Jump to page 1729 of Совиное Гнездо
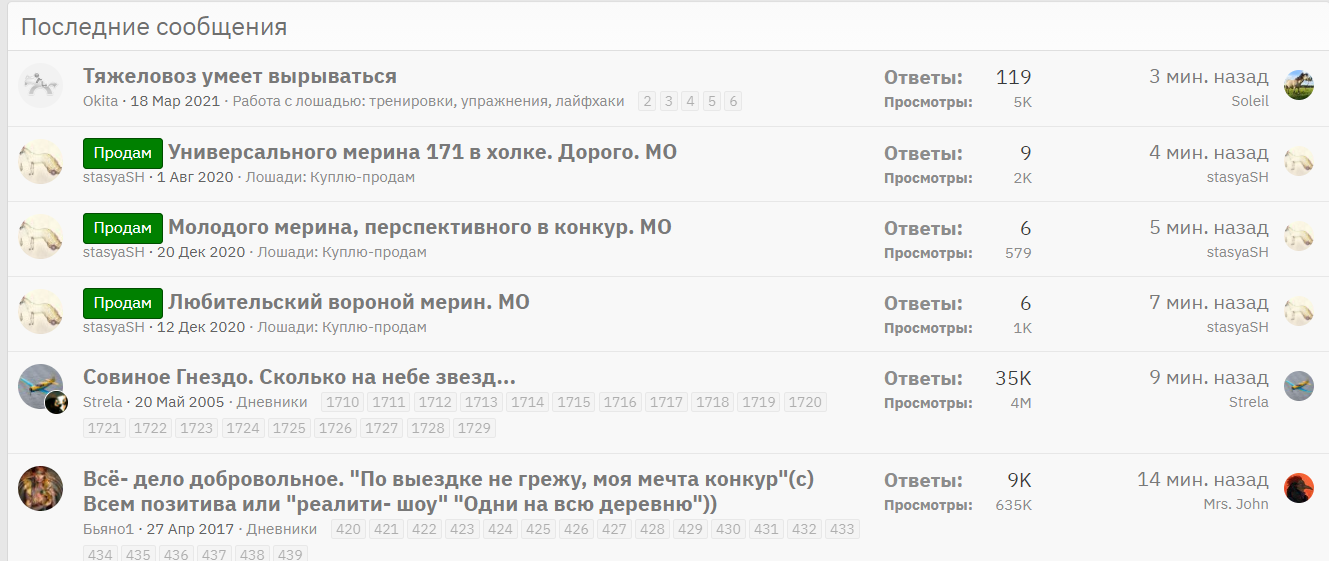 tap(474, 428)
